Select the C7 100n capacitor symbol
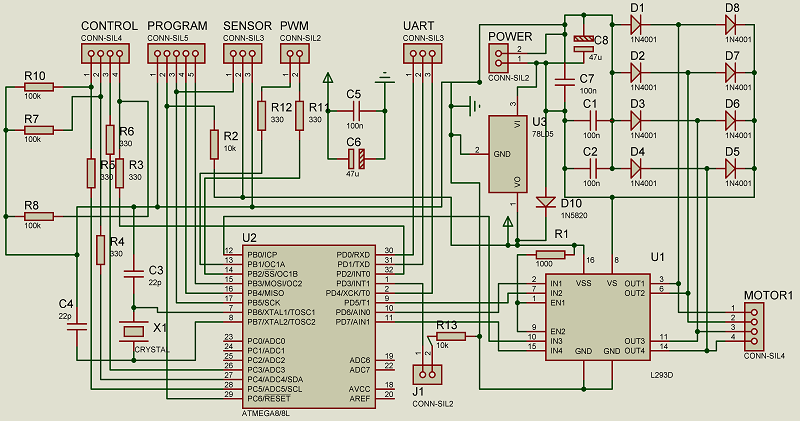800x421 pixels. [565, 82]
